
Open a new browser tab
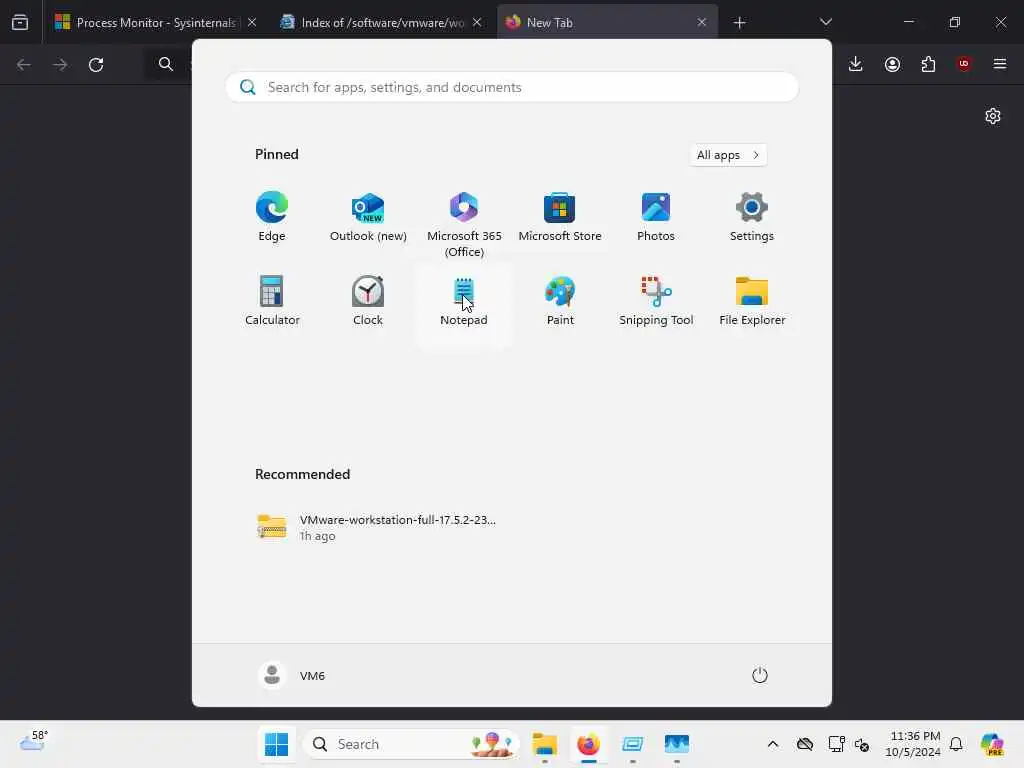pyautogui.click(x=739, y=22)
